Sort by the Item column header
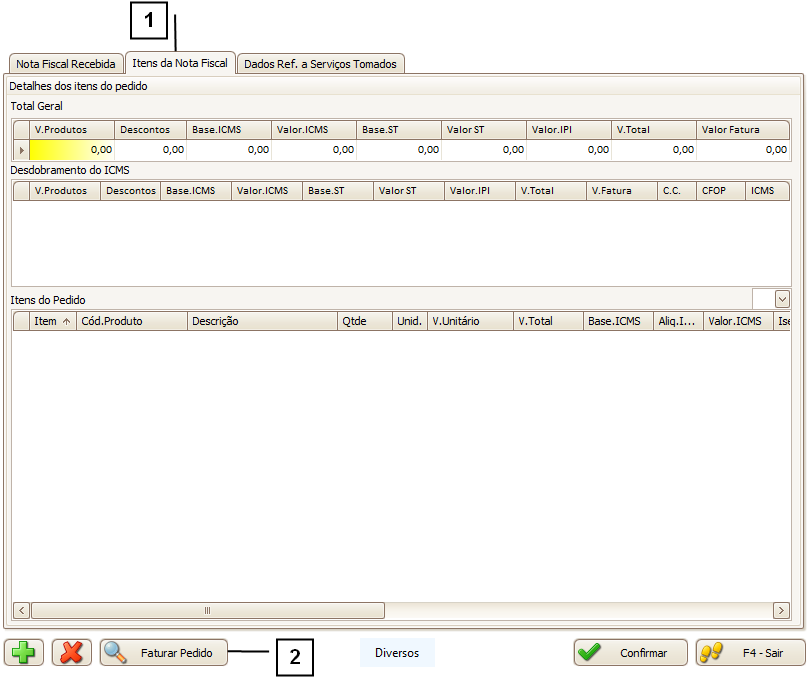Viewport: 810px width, 681px height. pos(51,321)
